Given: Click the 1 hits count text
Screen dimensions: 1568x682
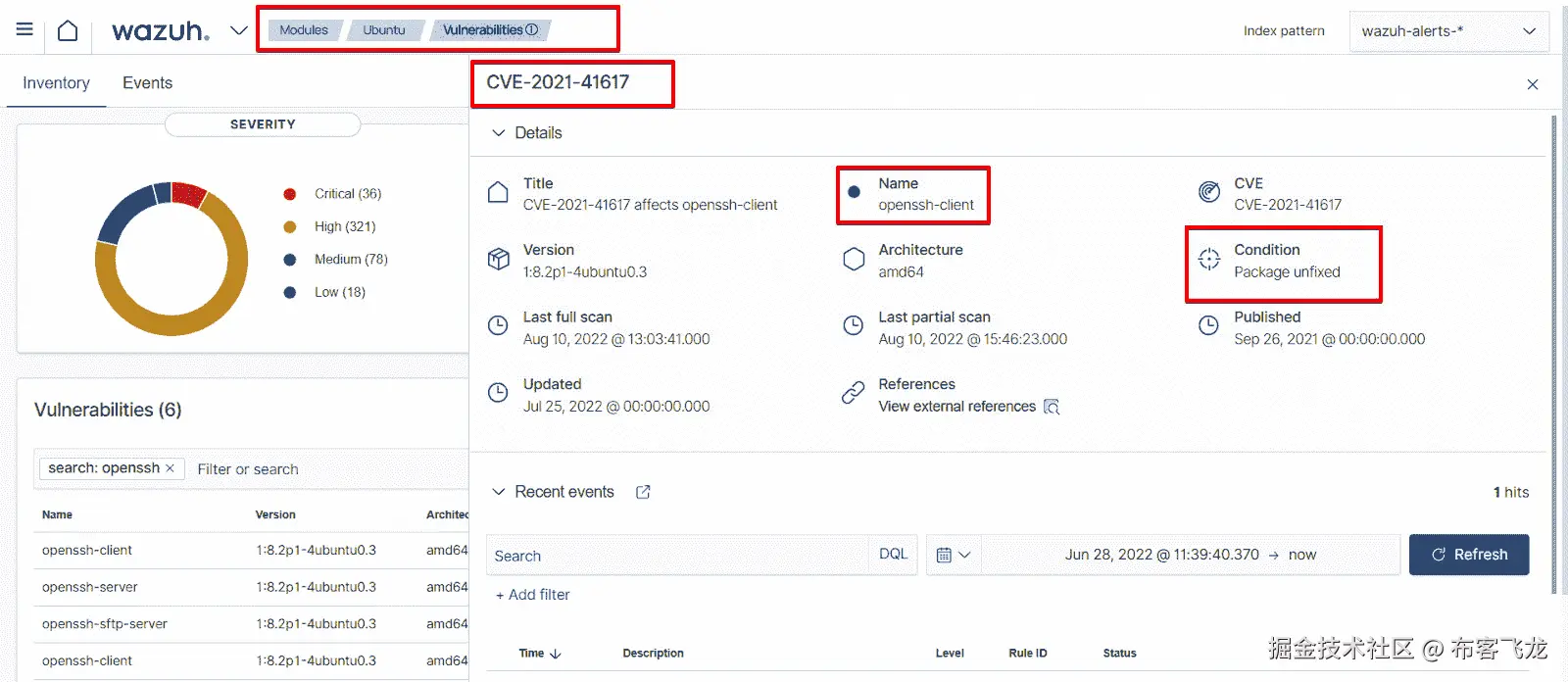Looking at the screenshot, I should (1511, 492).
